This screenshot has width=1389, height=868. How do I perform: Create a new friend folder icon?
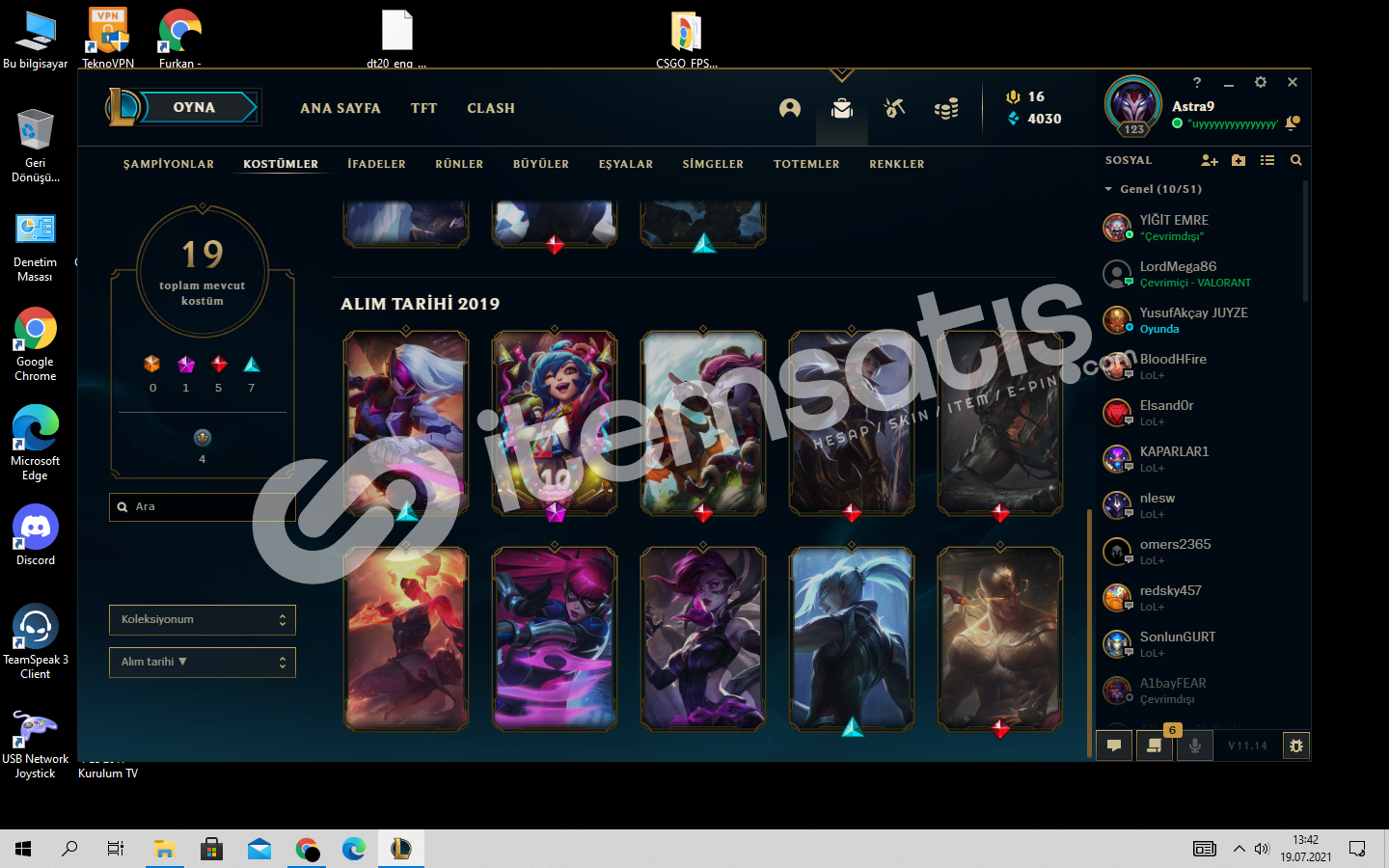coord(1239,160)
